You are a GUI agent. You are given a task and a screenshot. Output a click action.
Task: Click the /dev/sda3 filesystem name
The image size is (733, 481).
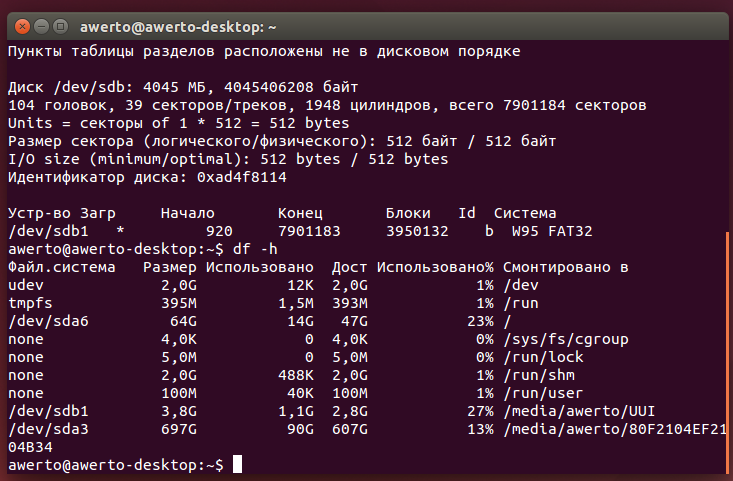[x=48, y=429]
